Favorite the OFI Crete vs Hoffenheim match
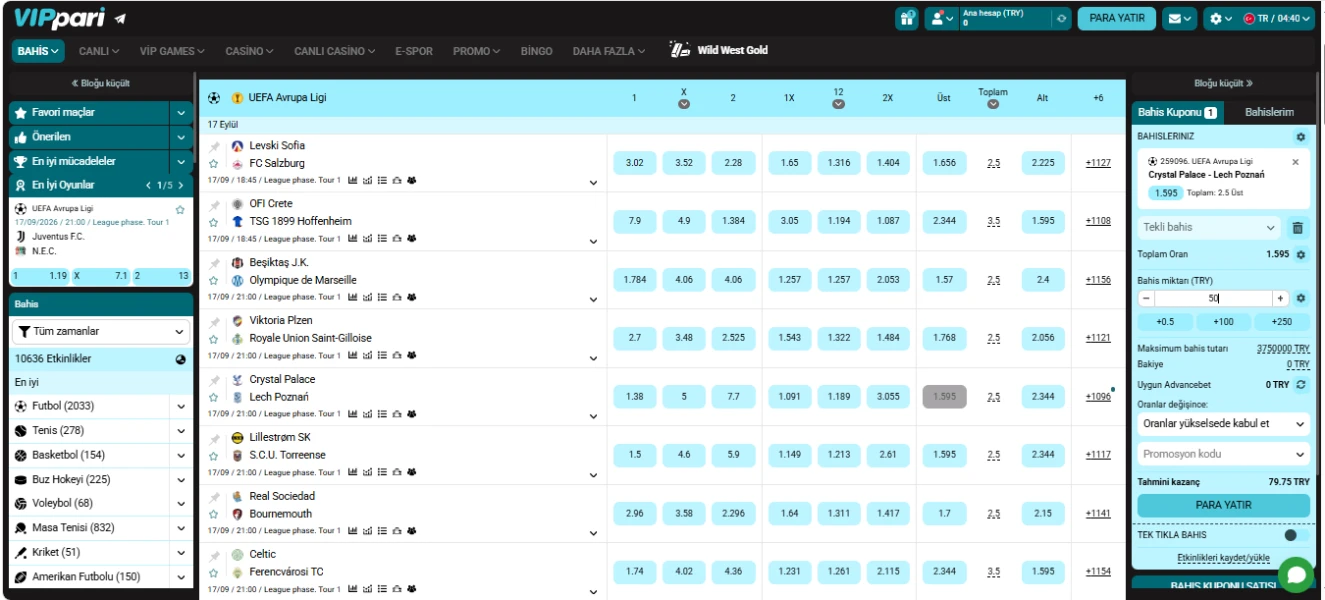Screen dimensions: 1325x600 point(214,221)
